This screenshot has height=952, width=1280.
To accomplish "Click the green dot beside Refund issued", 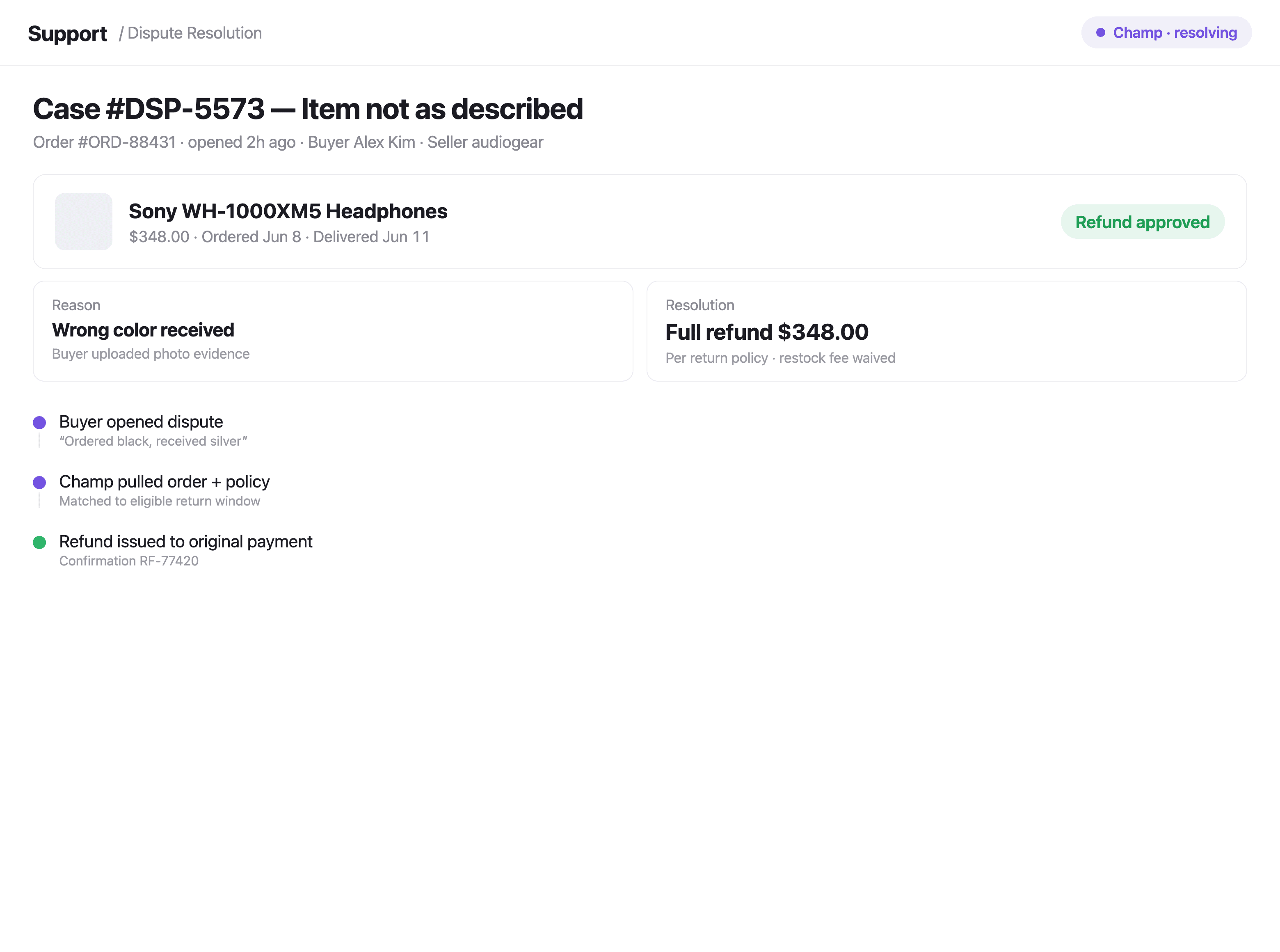I will (x=39, y=542).
